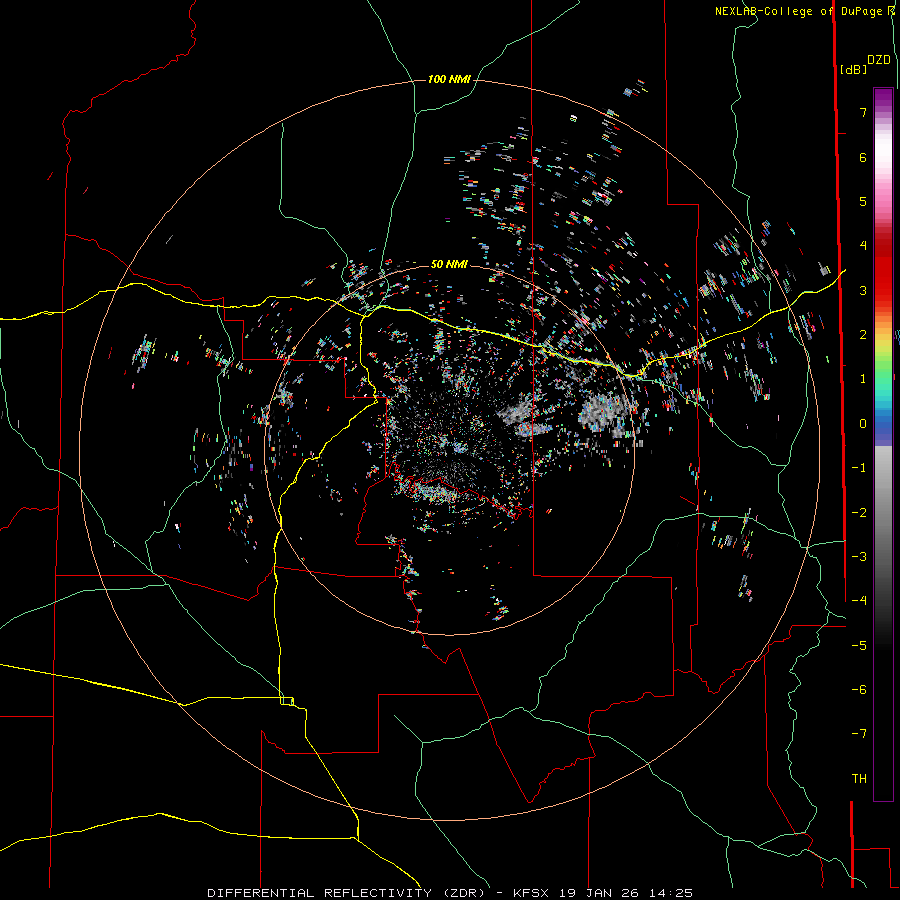Click the 4 value on color scale
The image size is (900, 900).
(x=863, y=246)
